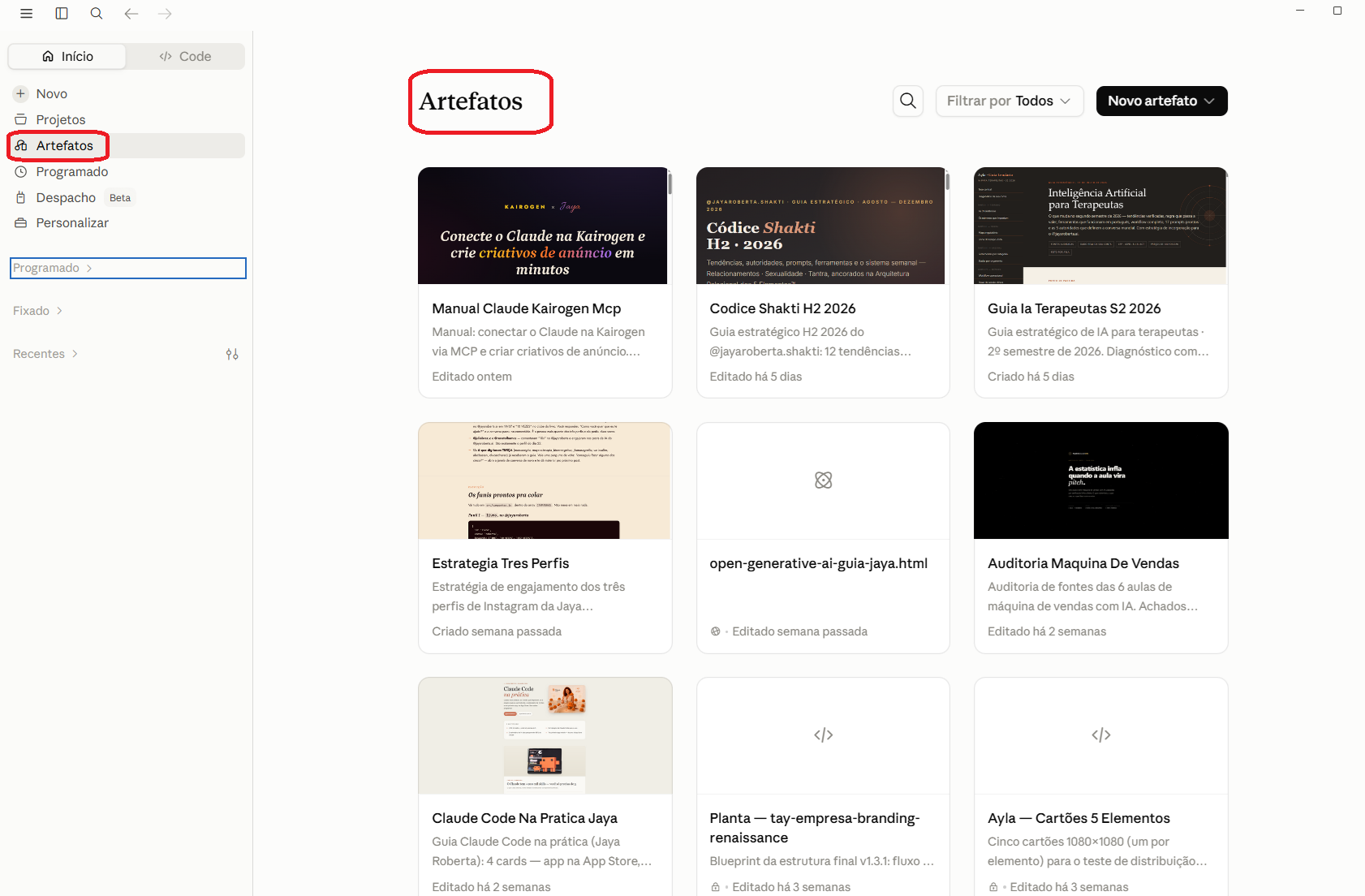
Task: Click the title open-generative-ai-guia-jaya.html
Action: click(x=819, y=563)
